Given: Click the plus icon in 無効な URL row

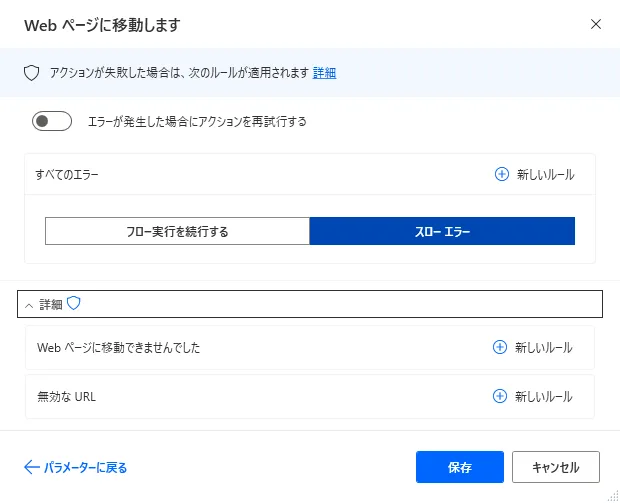Looking at the screenshot, I should click(x=500, y=396).
